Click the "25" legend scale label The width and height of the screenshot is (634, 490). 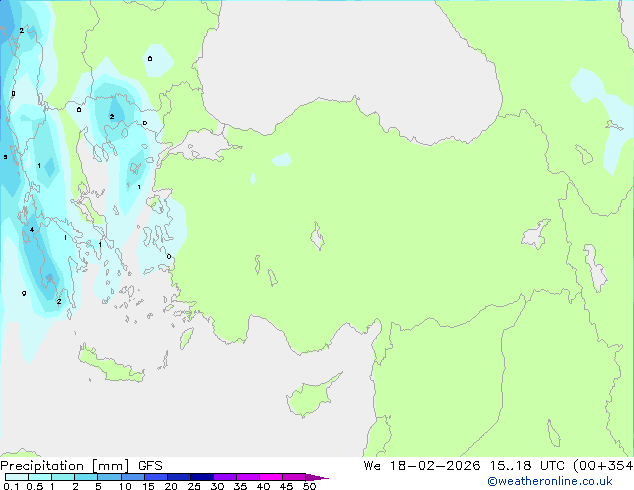point(194,486)
